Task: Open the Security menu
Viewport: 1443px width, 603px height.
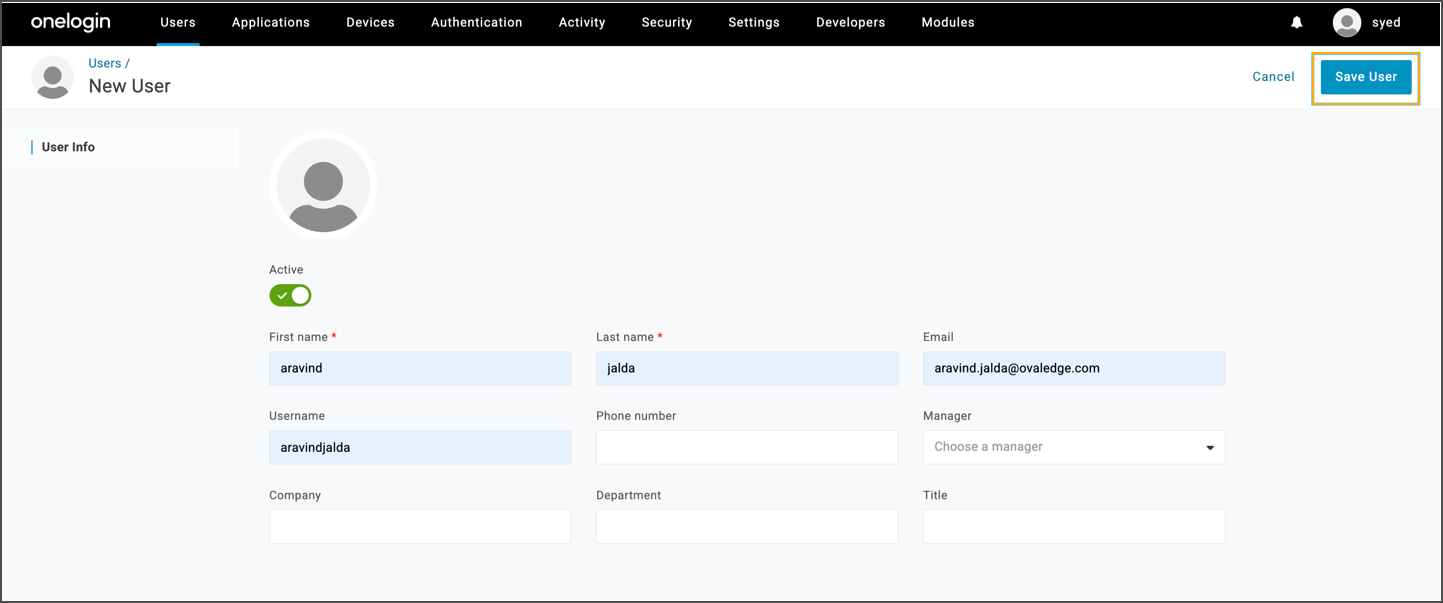Action: [666, 22]
